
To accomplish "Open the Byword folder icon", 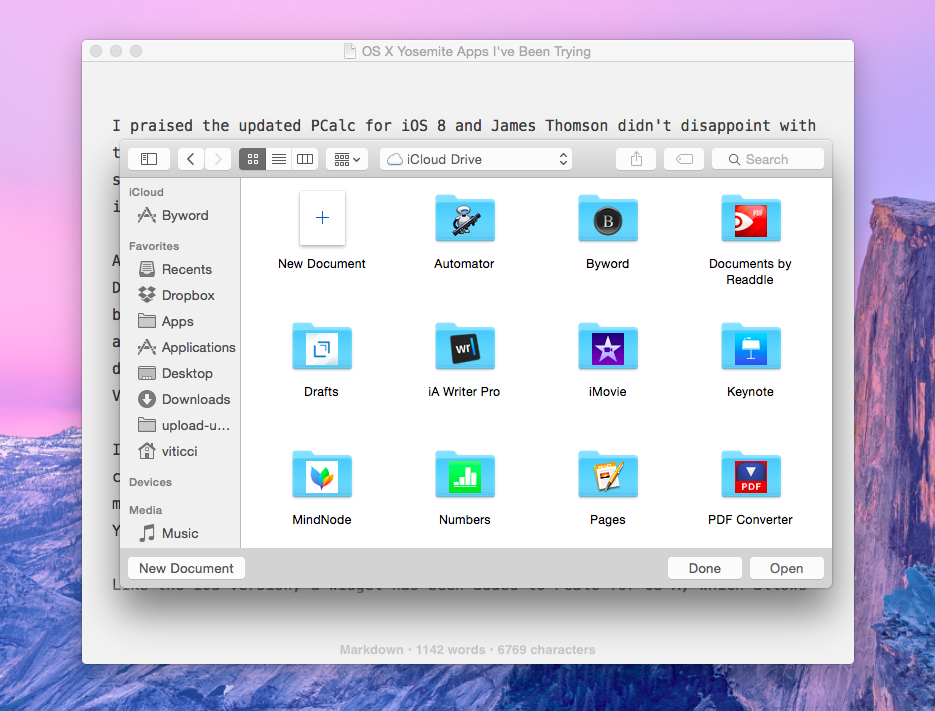I will pos(608,218).
